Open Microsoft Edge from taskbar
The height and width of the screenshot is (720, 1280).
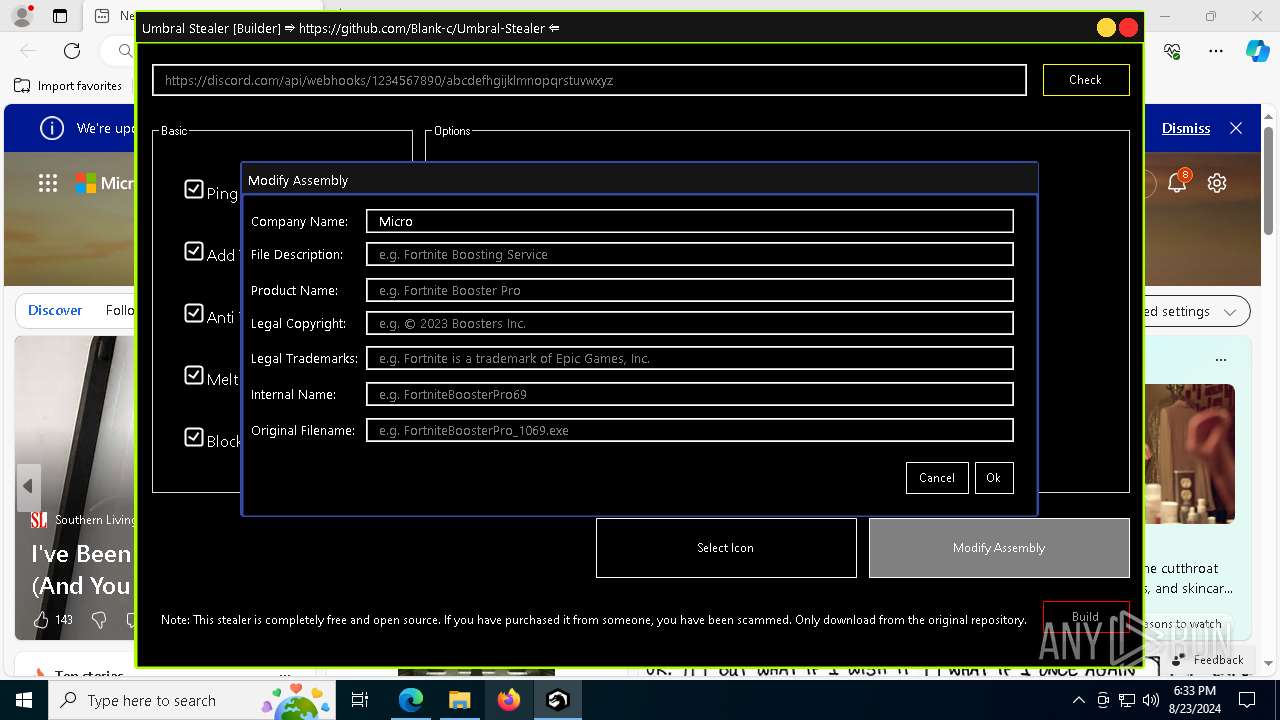(411, 700)
